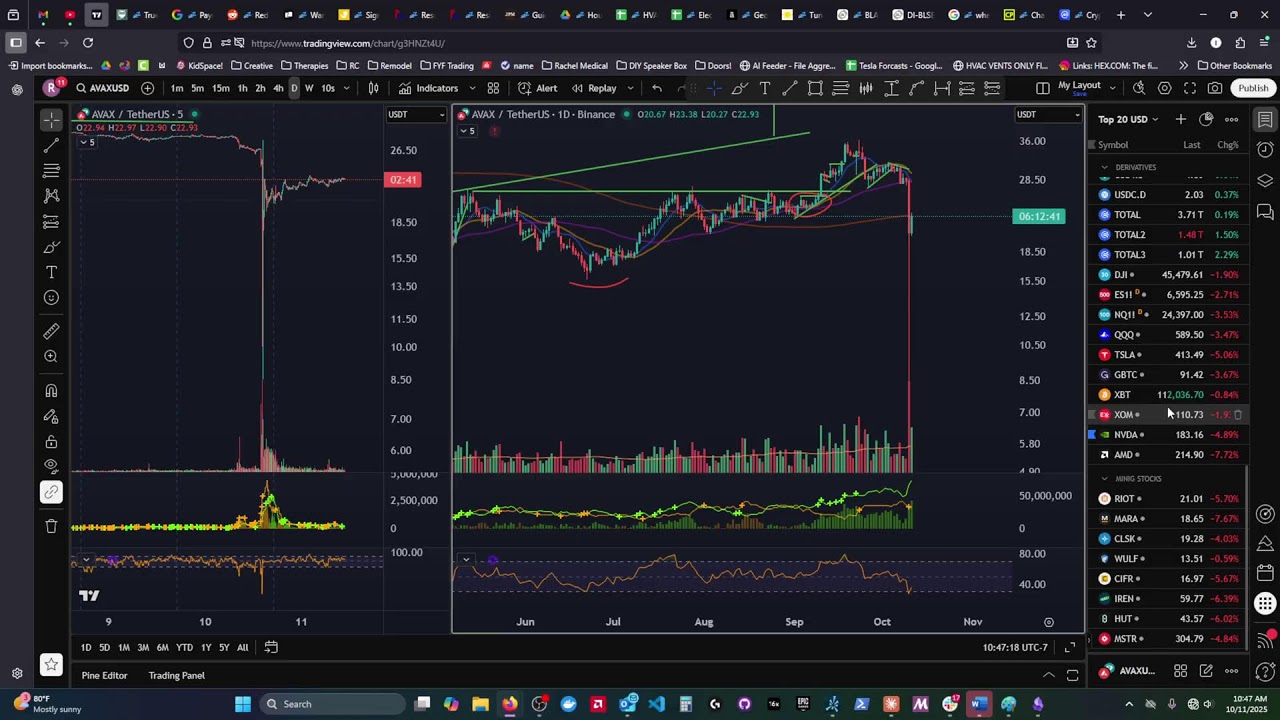Open Windows Start menu

pos(243,704)
